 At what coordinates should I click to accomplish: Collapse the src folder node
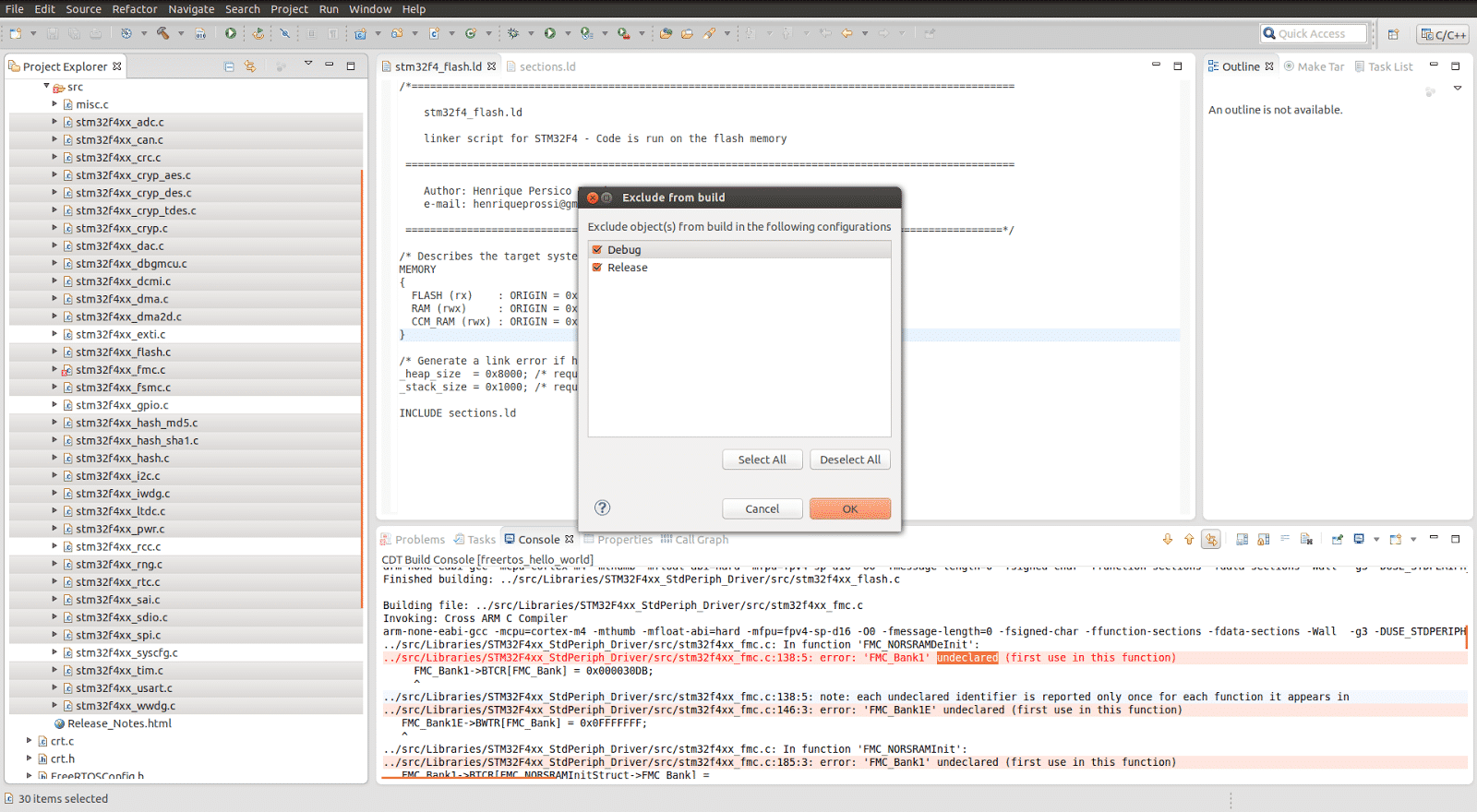tap(46, 86)
